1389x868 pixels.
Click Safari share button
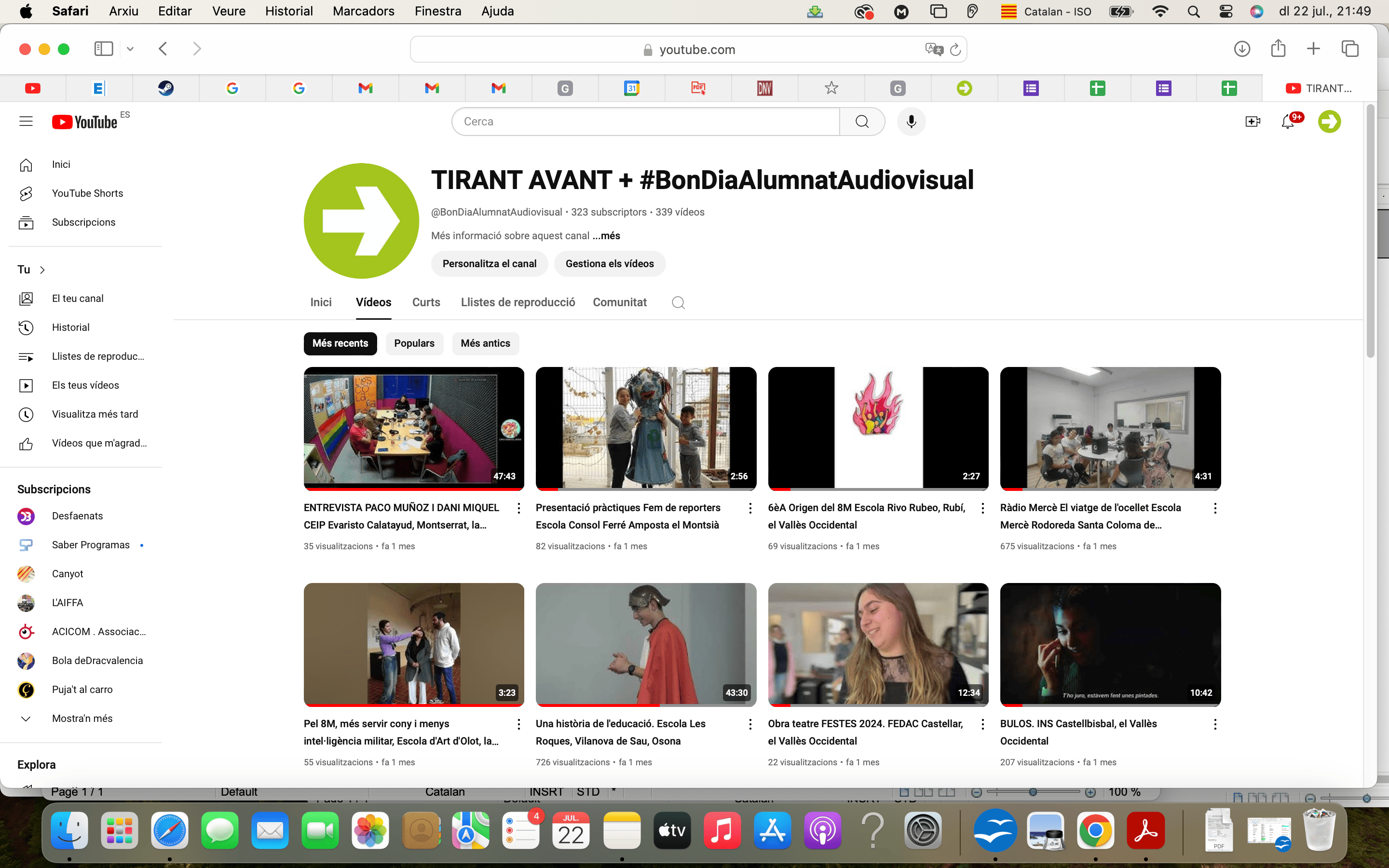pyautogui.click(x=1278, y=48)
